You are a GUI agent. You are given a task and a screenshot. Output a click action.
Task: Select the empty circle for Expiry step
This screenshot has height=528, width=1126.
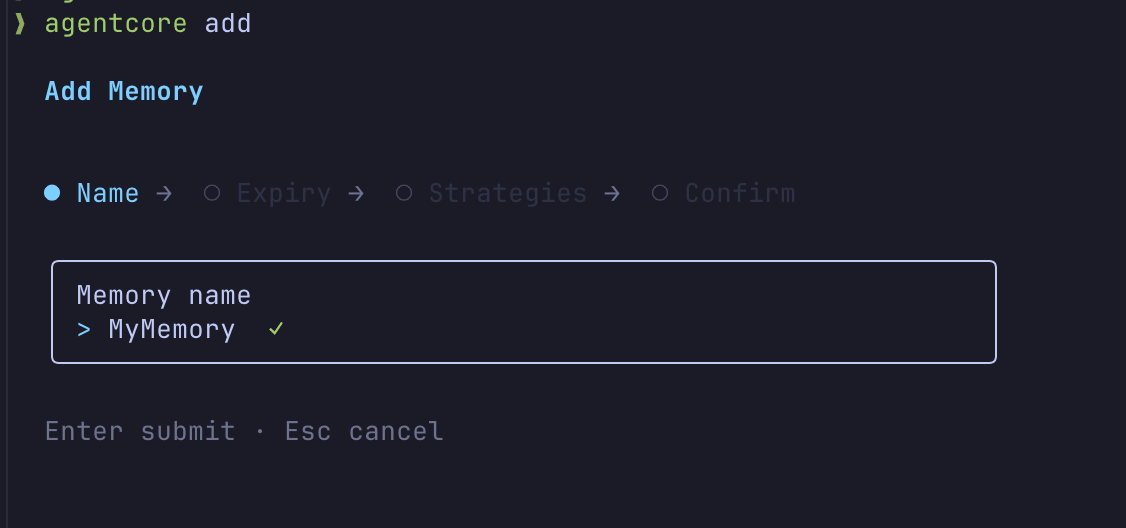click(x=212, y=193)
